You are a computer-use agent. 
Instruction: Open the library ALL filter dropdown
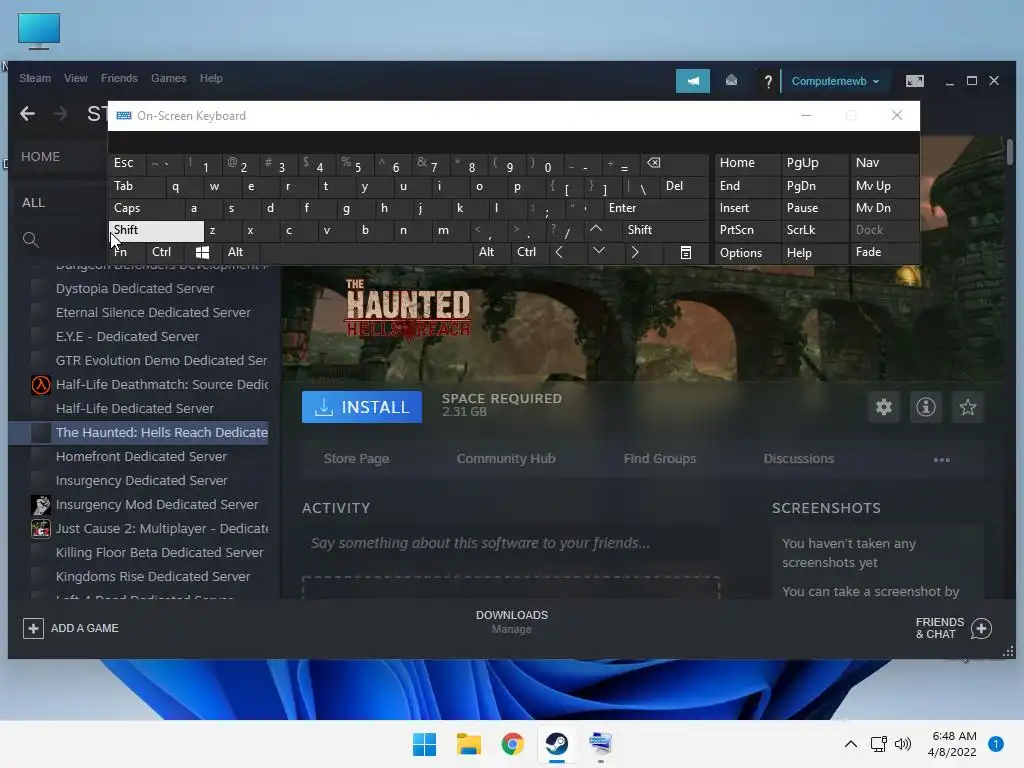[59, 203]
